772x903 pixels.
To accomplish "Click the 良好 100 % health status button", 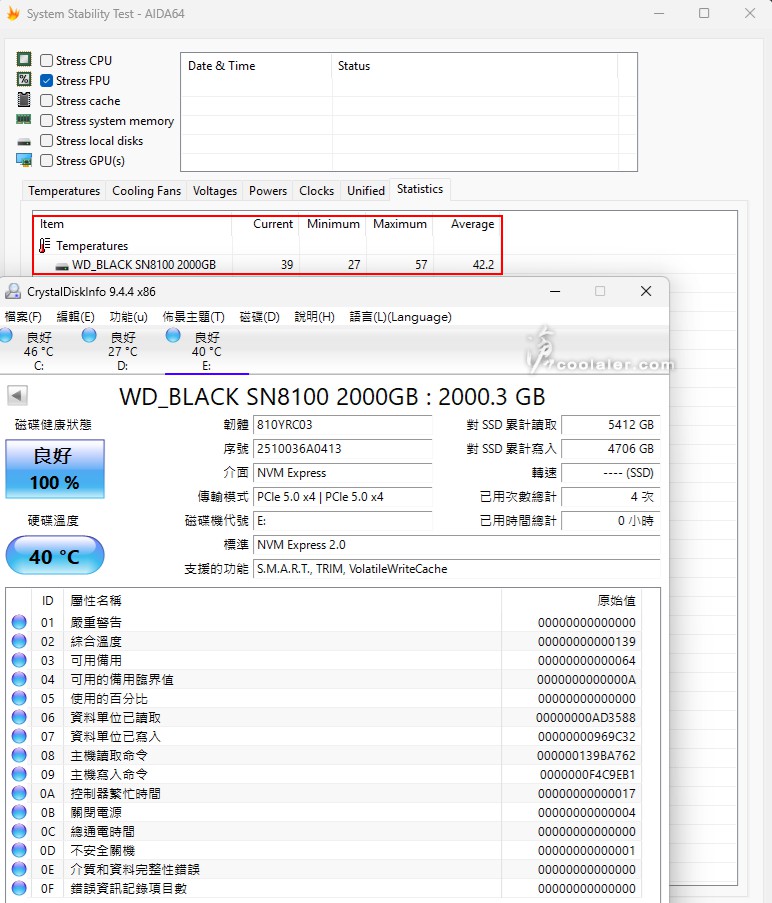I will [55, 469].
